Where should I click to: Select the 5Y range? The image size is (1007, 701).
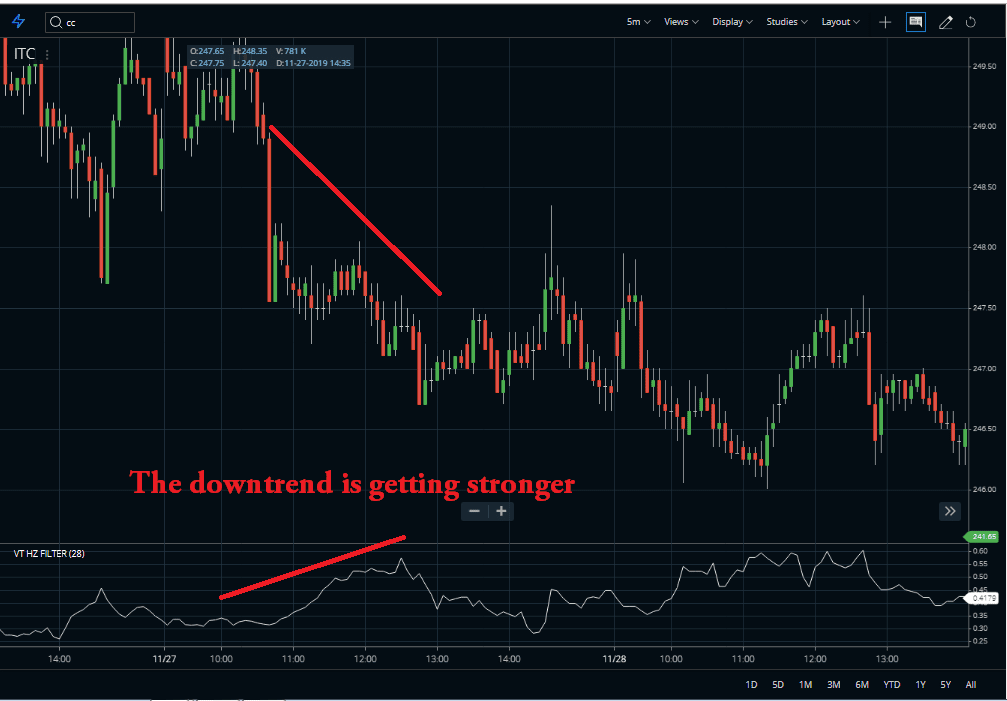click(x=946, y=685)
